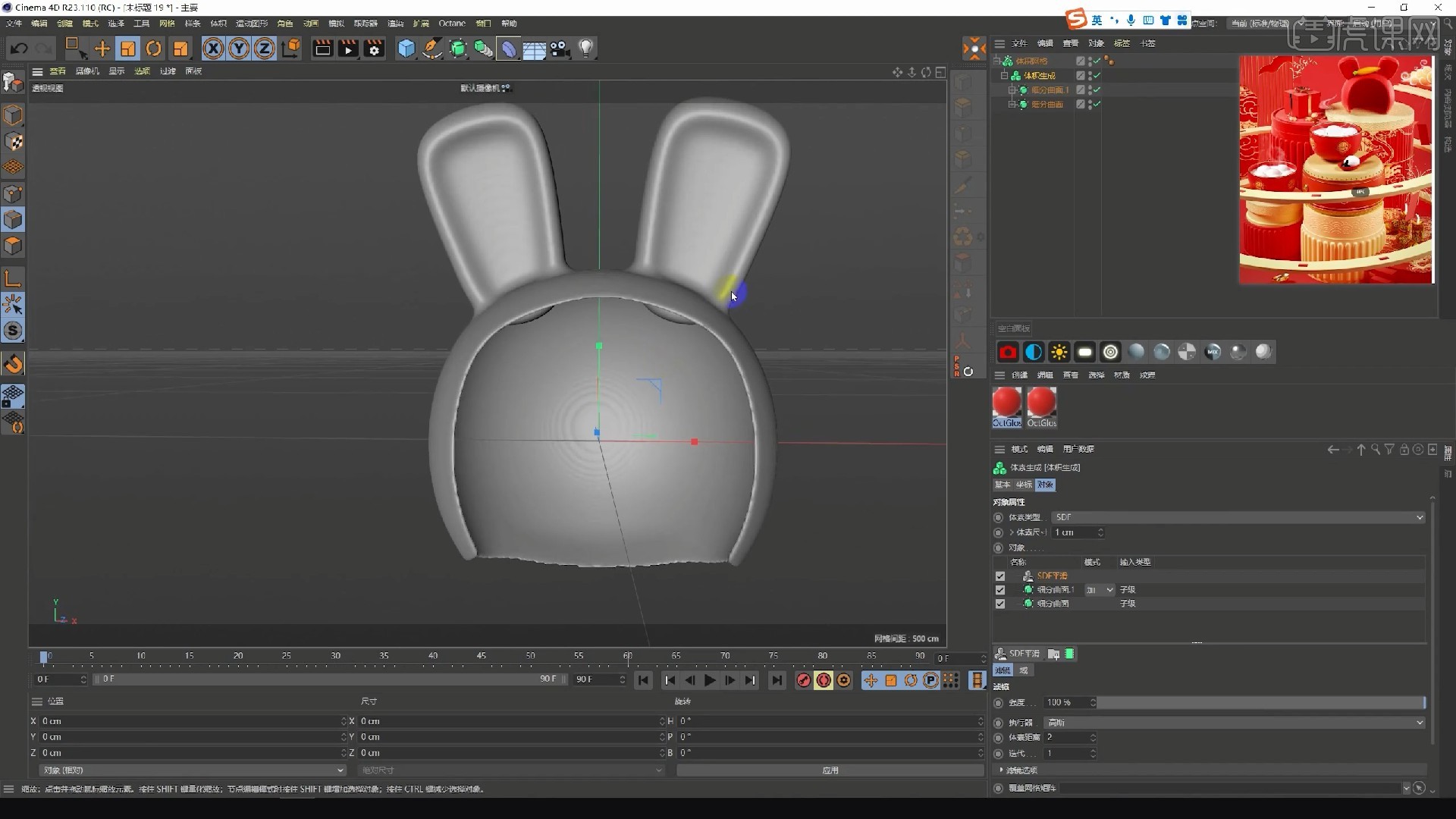Image resolution: width=1456 pixels, height=819 pixels.
Task: Toggle the X axis lock
Action: click(214, 49)
